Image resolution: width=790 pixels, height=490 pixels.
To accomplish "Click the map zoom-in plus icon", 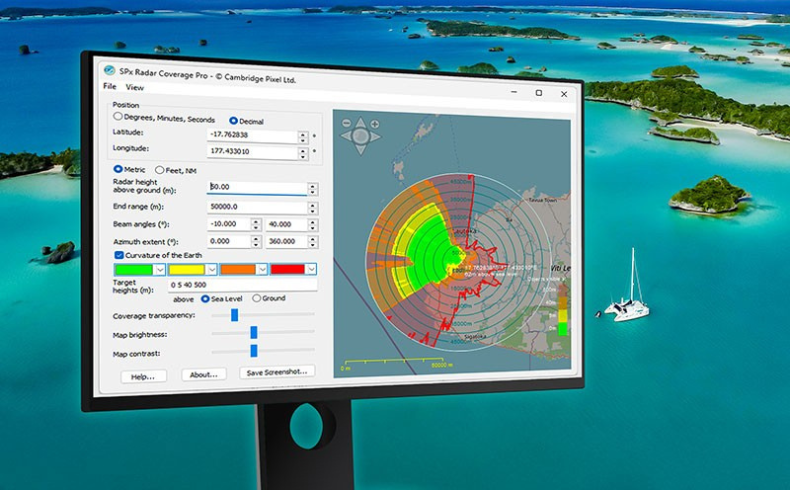I will pyautogui.click(x=375, y=123).
